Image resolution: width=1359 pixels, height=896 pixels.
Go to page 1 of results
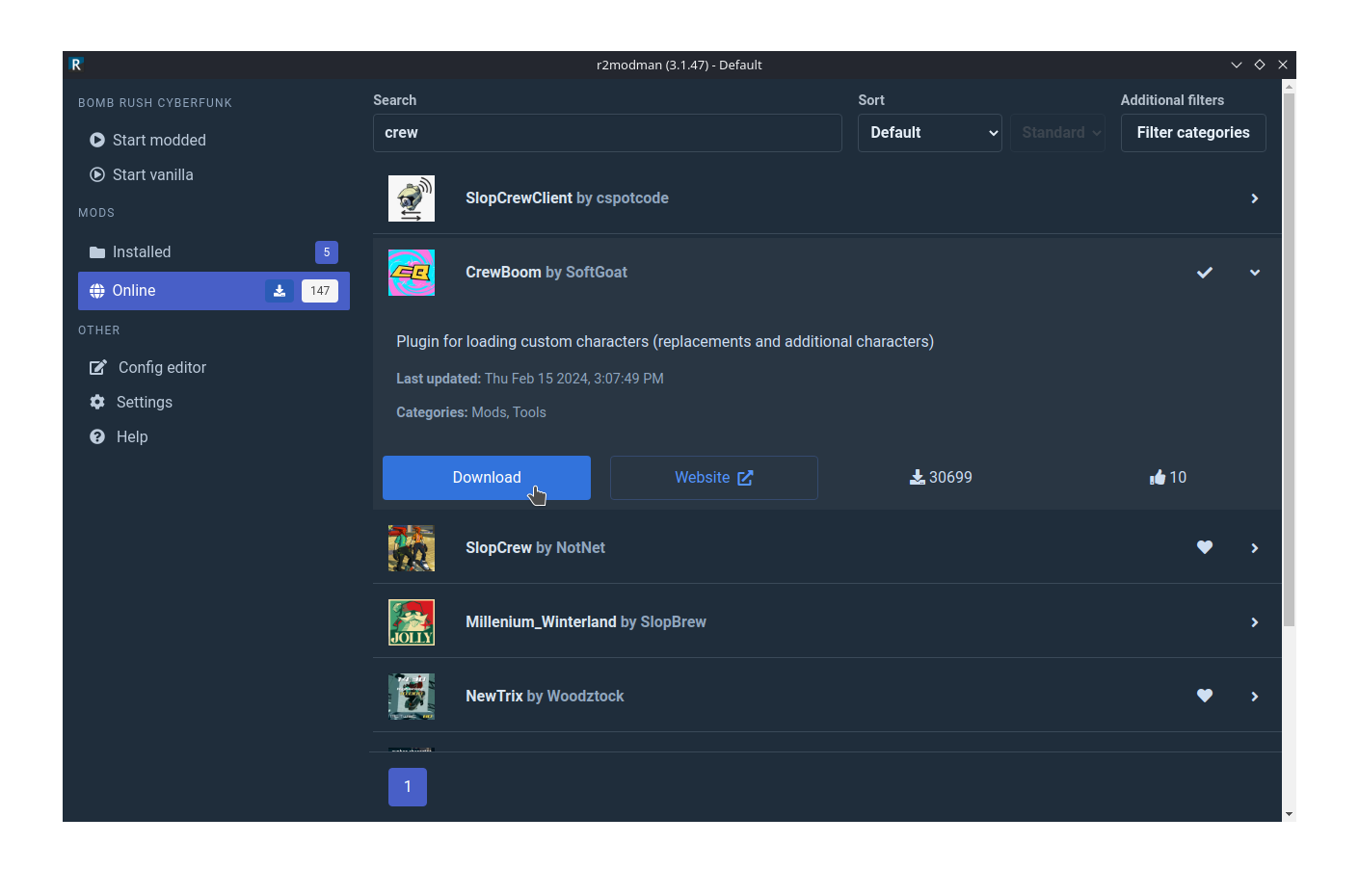pyautogui.click(x=408, y=787)
